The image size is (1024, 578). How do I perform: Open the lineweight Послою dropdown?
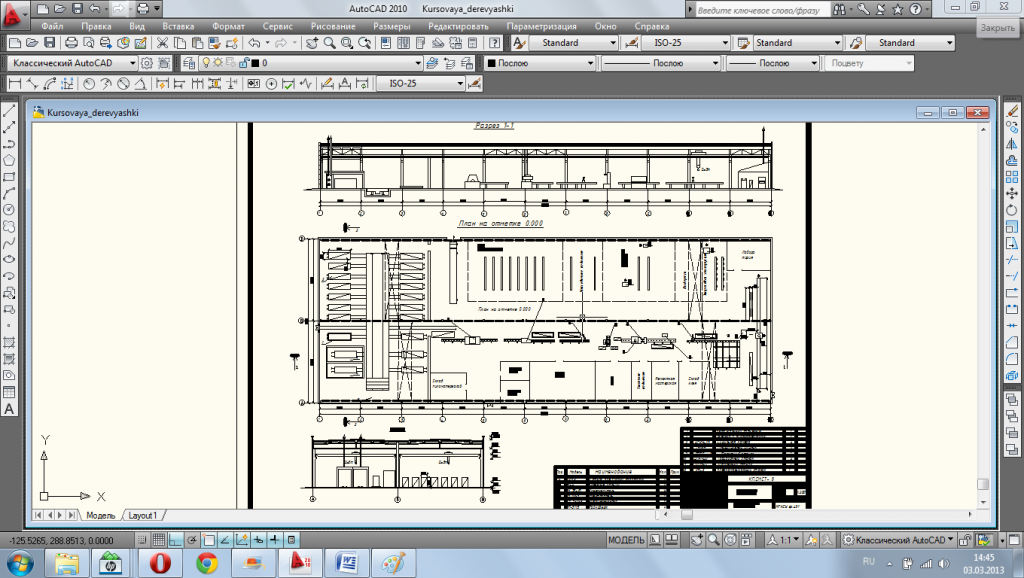point(773,63)
